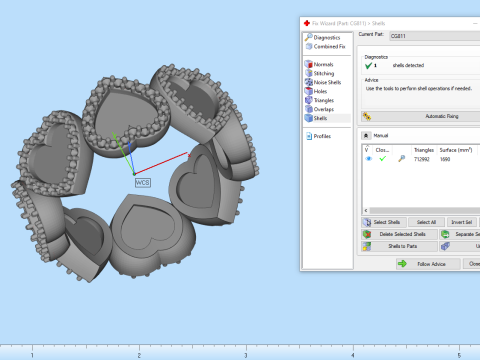Sort by the Triangles column header

point(424,150)
